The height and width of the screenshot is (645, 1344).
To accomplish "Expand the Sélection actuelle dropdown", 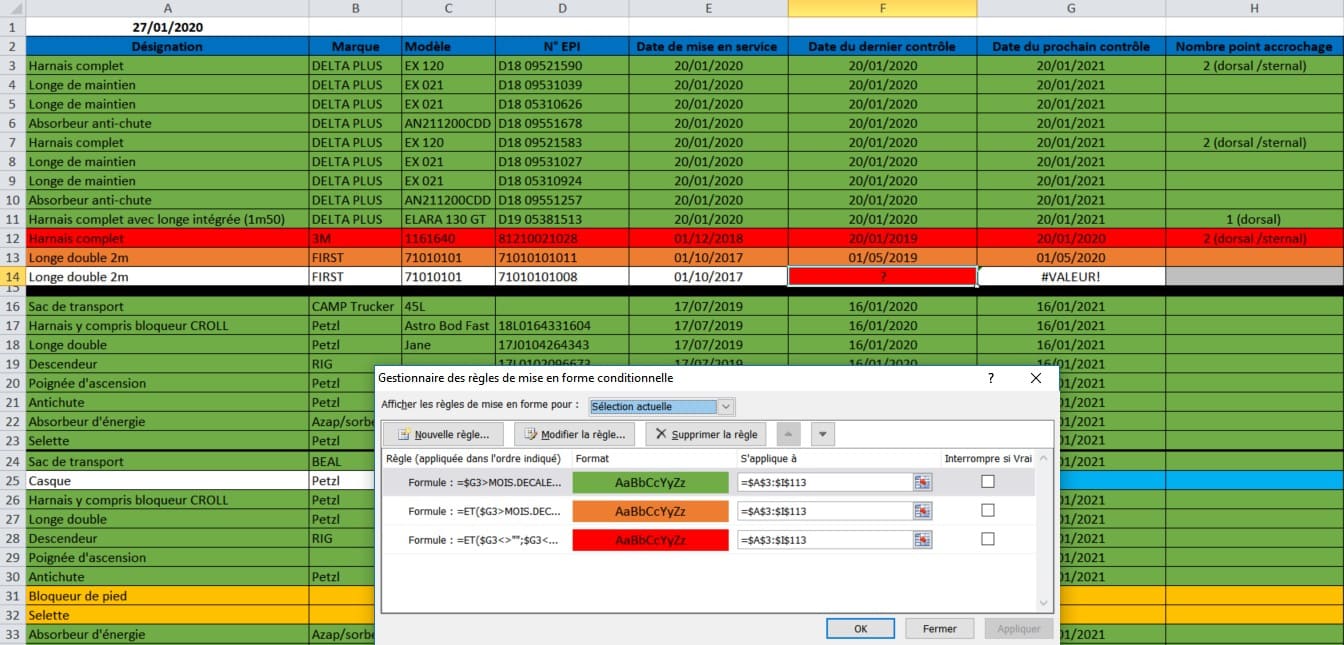I will click(726, 407).
